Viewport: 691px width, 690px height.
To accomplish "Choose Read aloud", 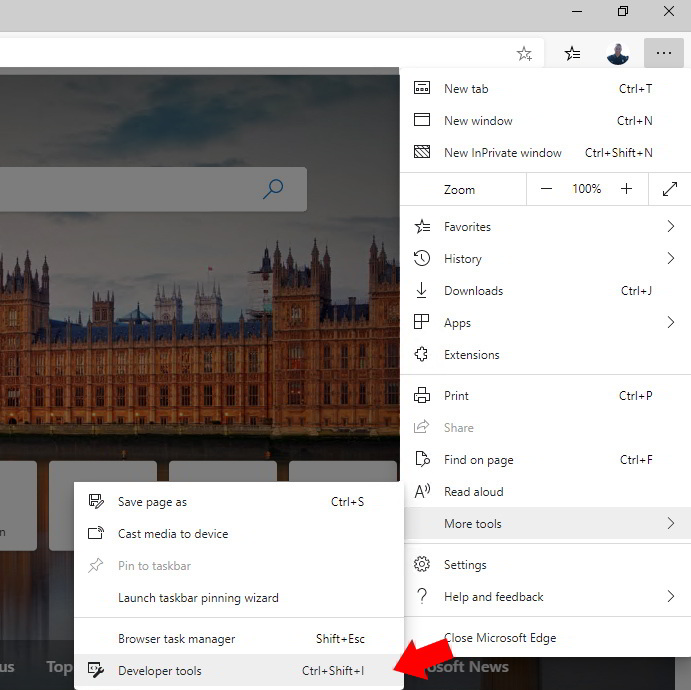I will coord(545,491).
